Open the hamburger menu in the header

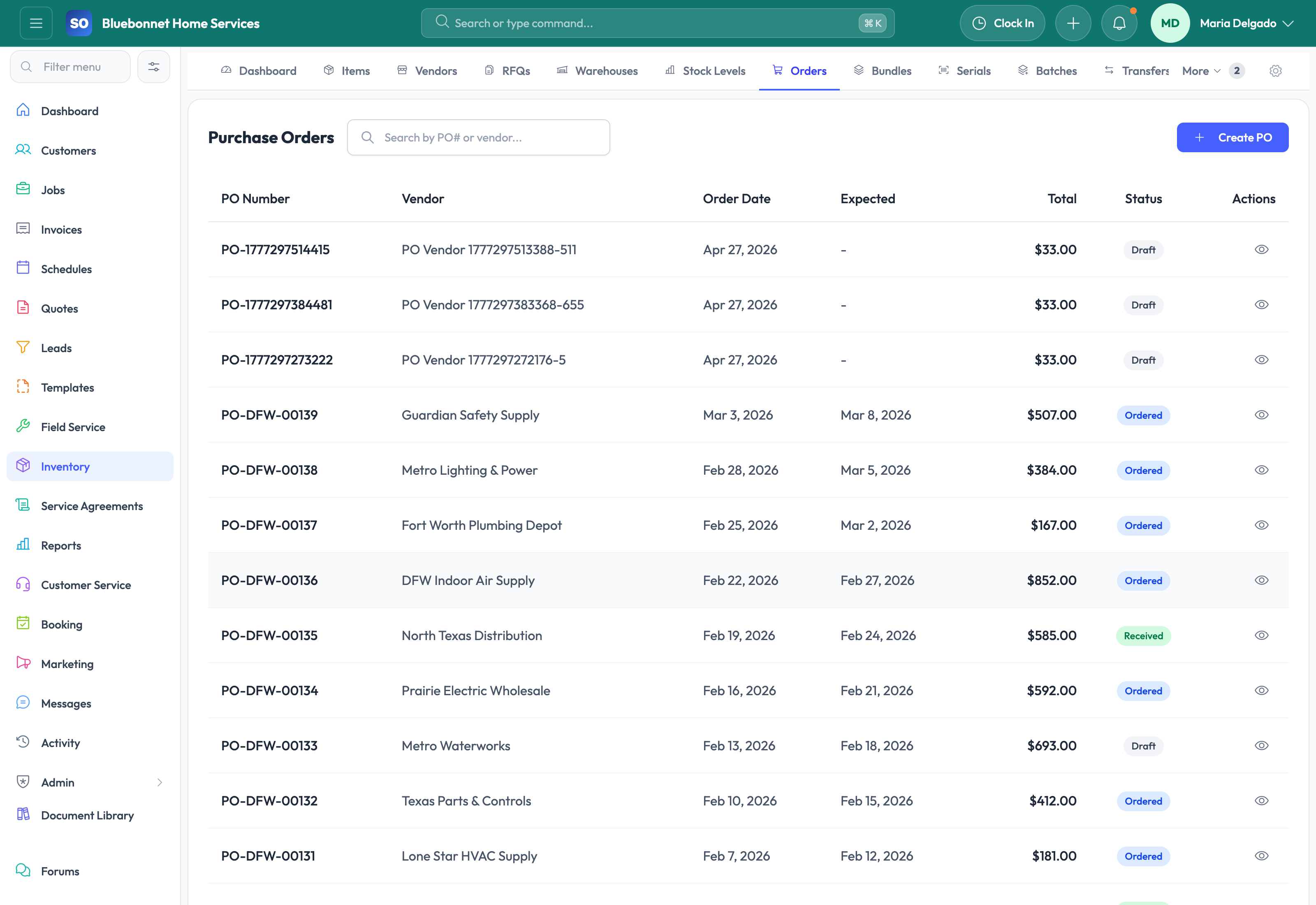(x=36, y=23)
